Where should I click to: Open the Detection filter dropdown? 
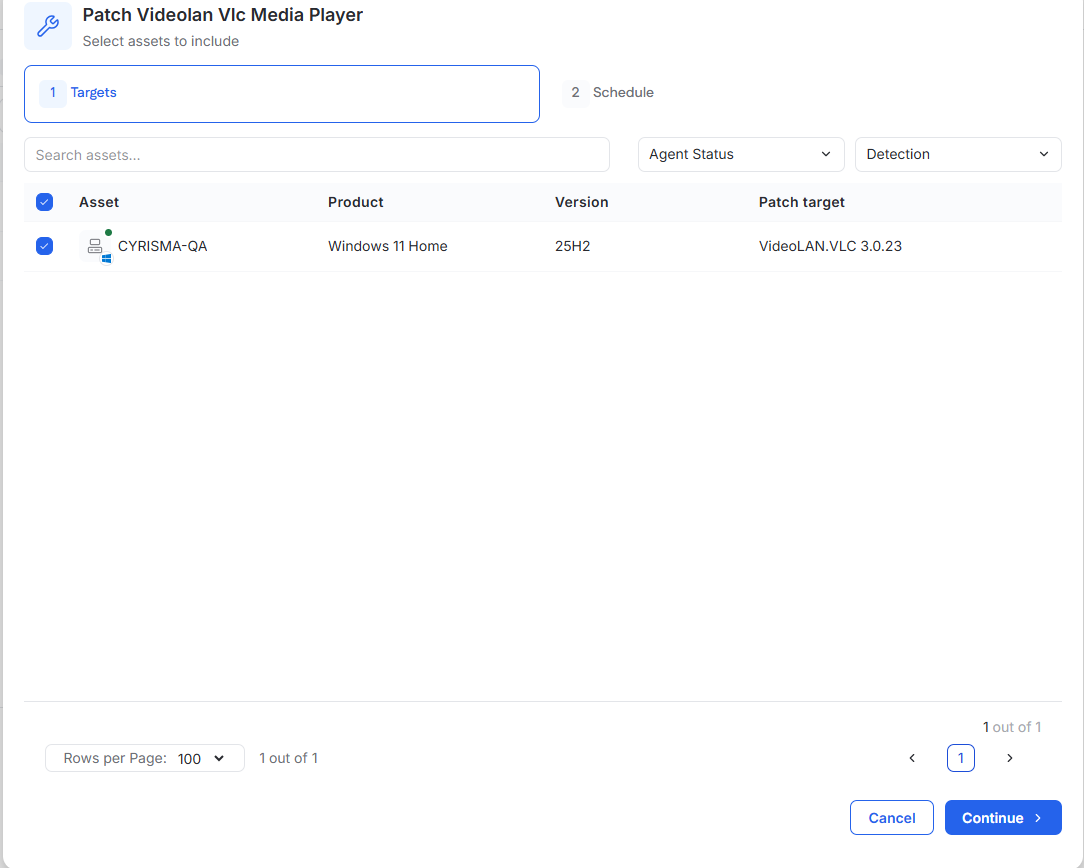click(x=957, y=154)
